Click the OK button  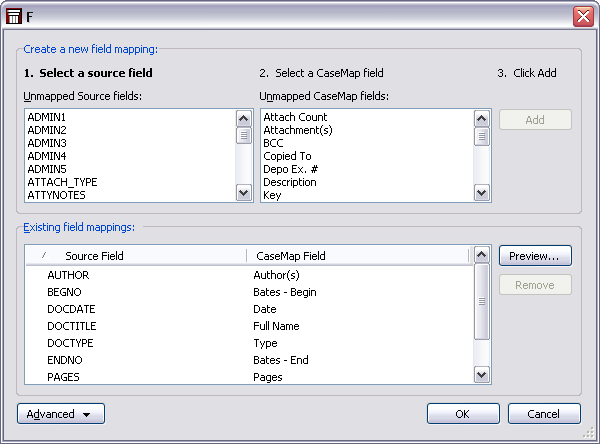(463, 414)
